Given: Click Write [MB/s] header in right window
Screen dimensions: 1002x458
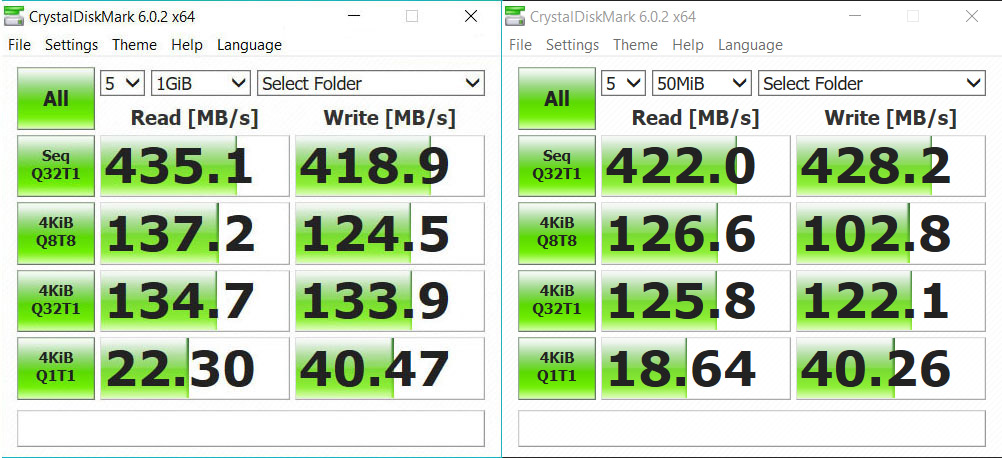Looking at the screenshot, I should pyautogui.click(x=891, y=118).
